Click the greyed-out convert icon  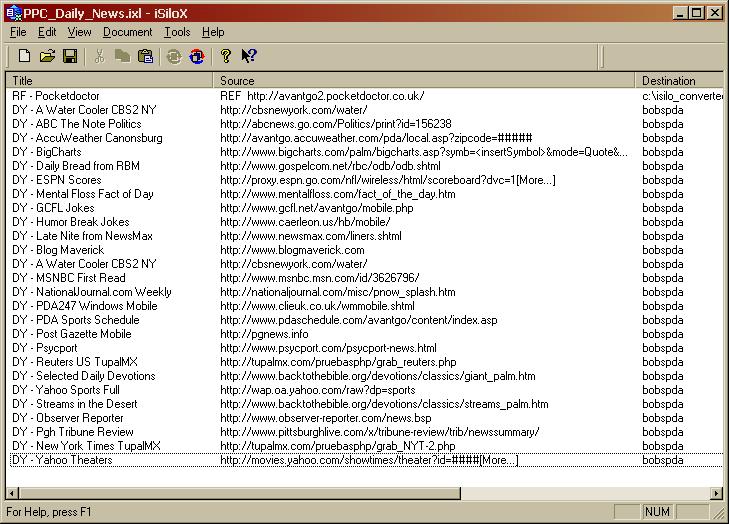(174, 56)
